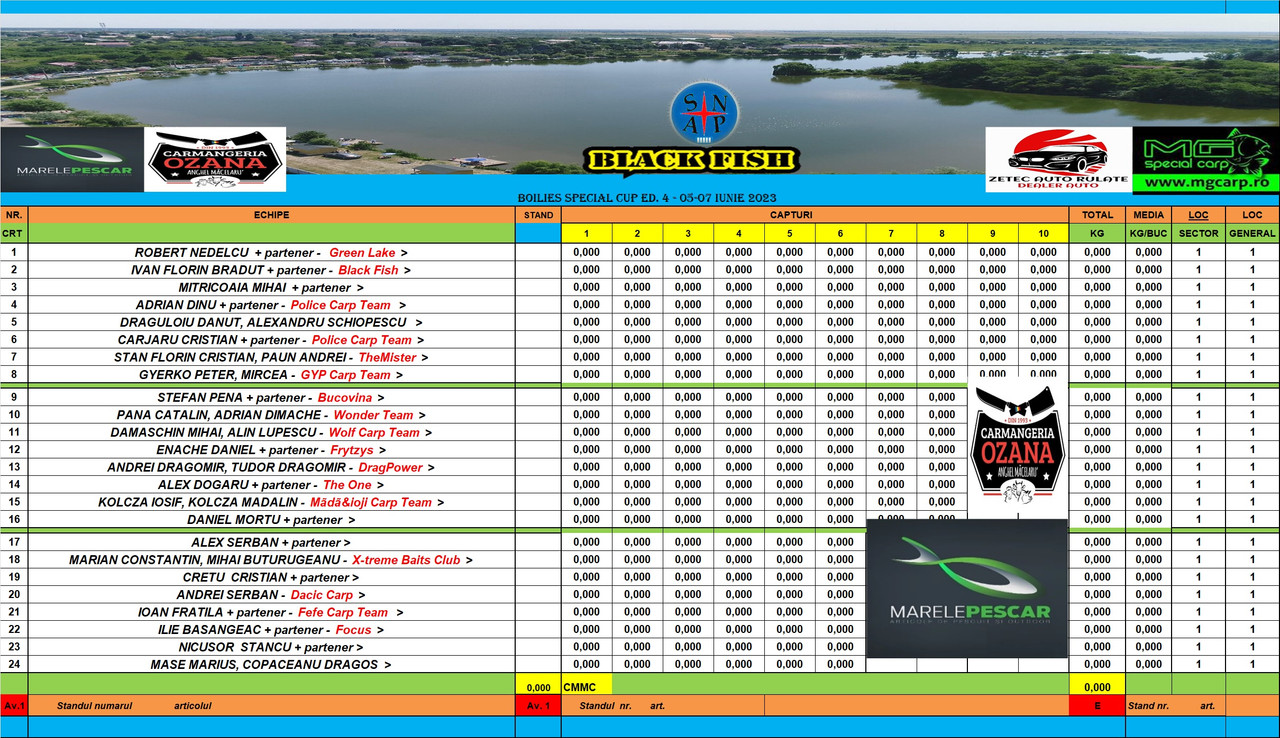Select the Standul numarul articolului cell
The width and height of the screenshot is (1280, 738).
271,706
